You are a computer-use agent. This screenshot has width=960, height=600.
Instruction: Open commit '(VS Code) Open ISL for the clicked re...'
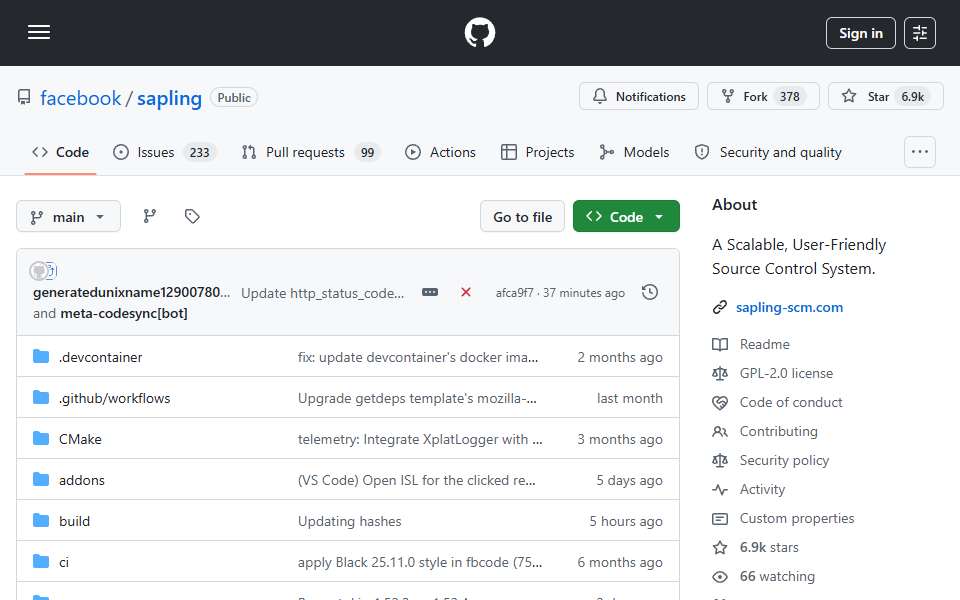click(416, 480)
